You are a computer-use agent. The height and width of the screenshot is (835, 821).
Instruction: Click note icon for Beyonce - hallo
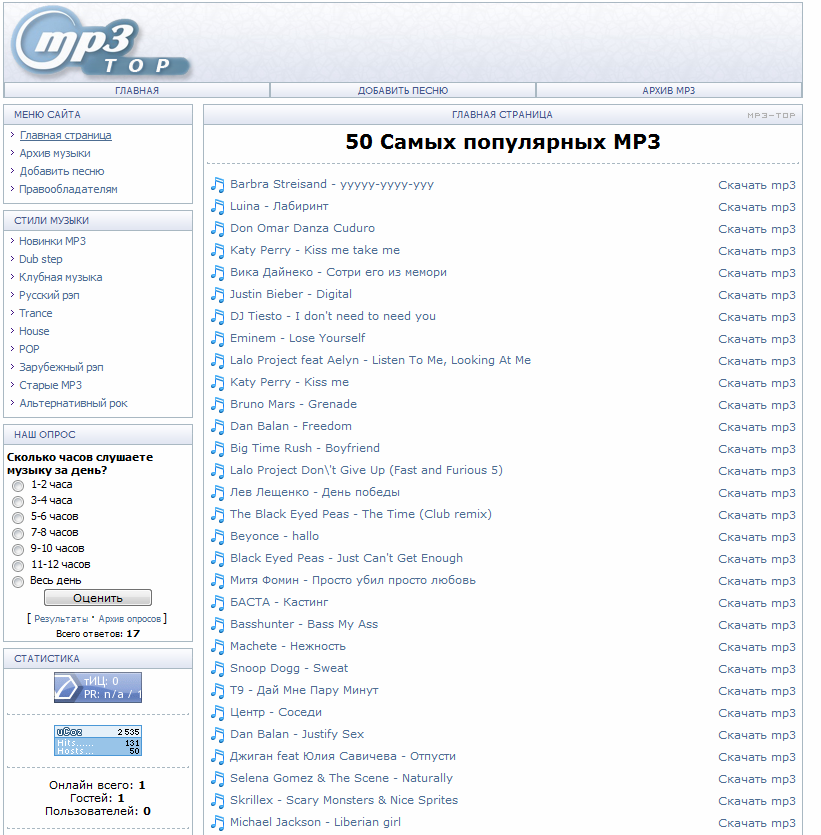217,536
